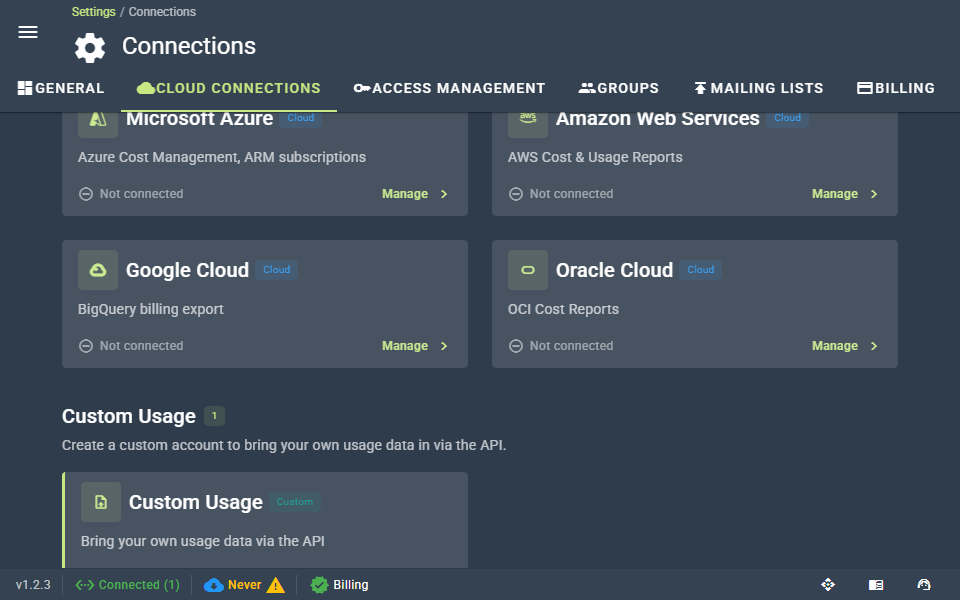Open the hamburger navigation menu

(x=28, y=32)
